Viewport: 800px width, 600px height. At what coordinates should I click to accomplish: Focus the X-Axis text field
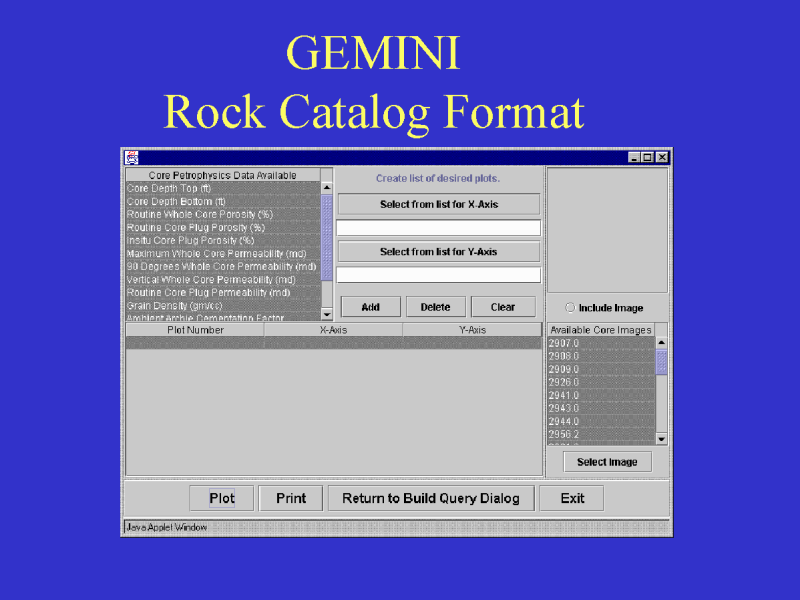point(439,228)
